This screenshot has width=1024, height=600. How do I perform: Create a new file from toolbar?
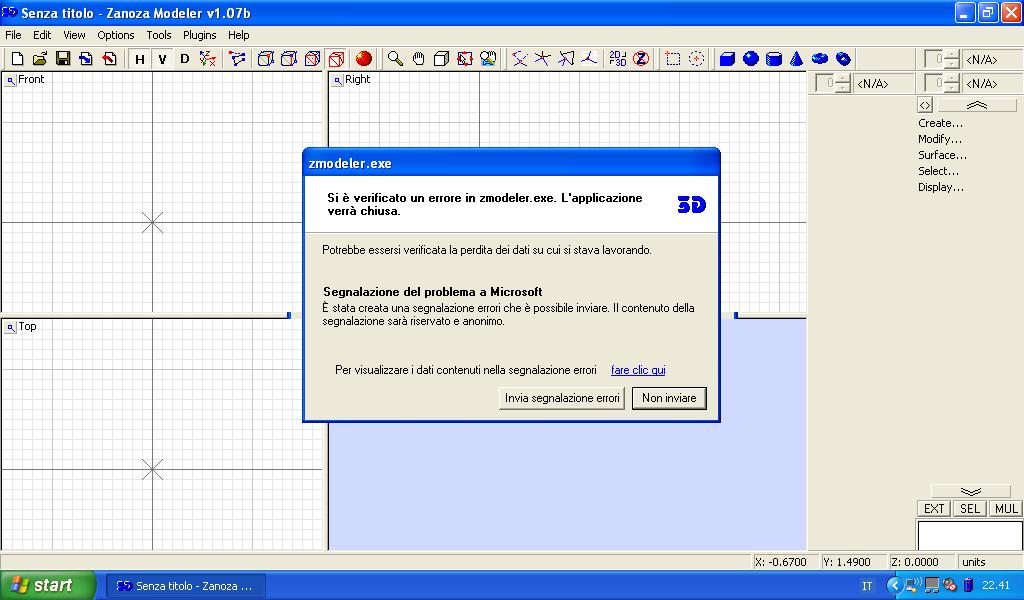tap(18, 59)
